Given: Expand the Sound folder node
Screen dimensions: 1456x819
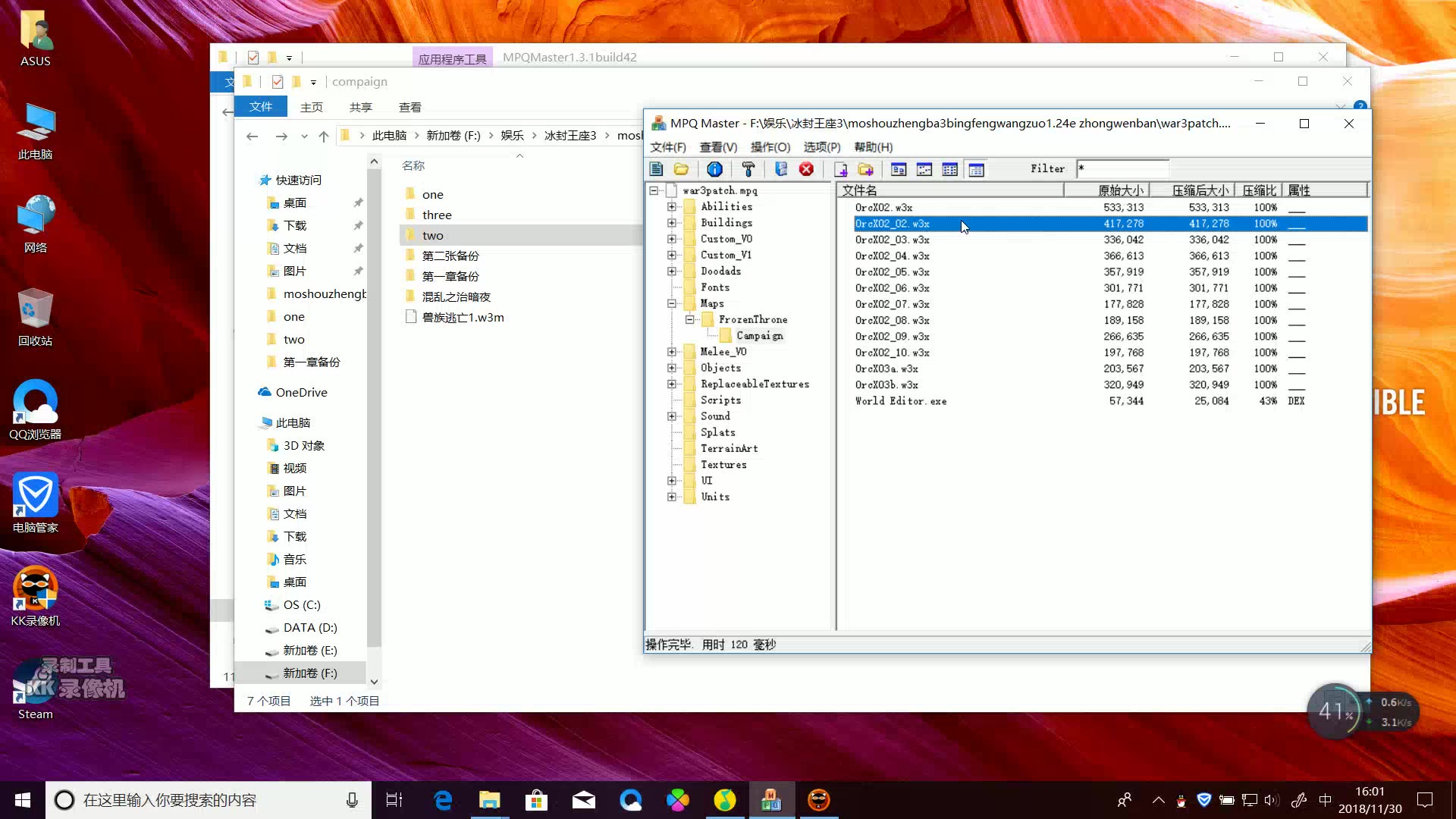Looking at the screenshot, I should [x=672, y=416].
